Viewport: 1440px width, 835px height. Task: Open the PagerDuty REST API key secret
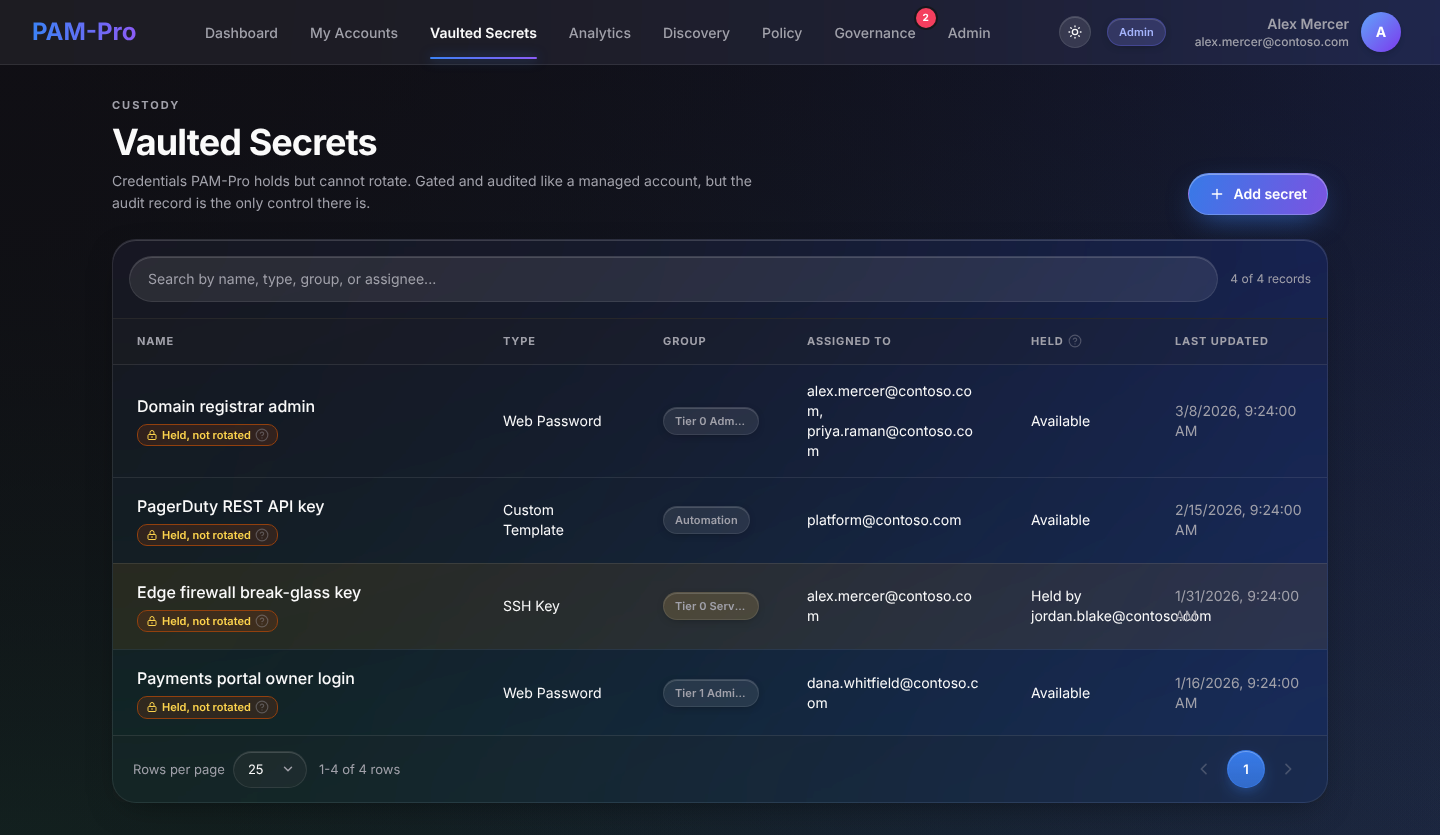[x=230, y=506]
